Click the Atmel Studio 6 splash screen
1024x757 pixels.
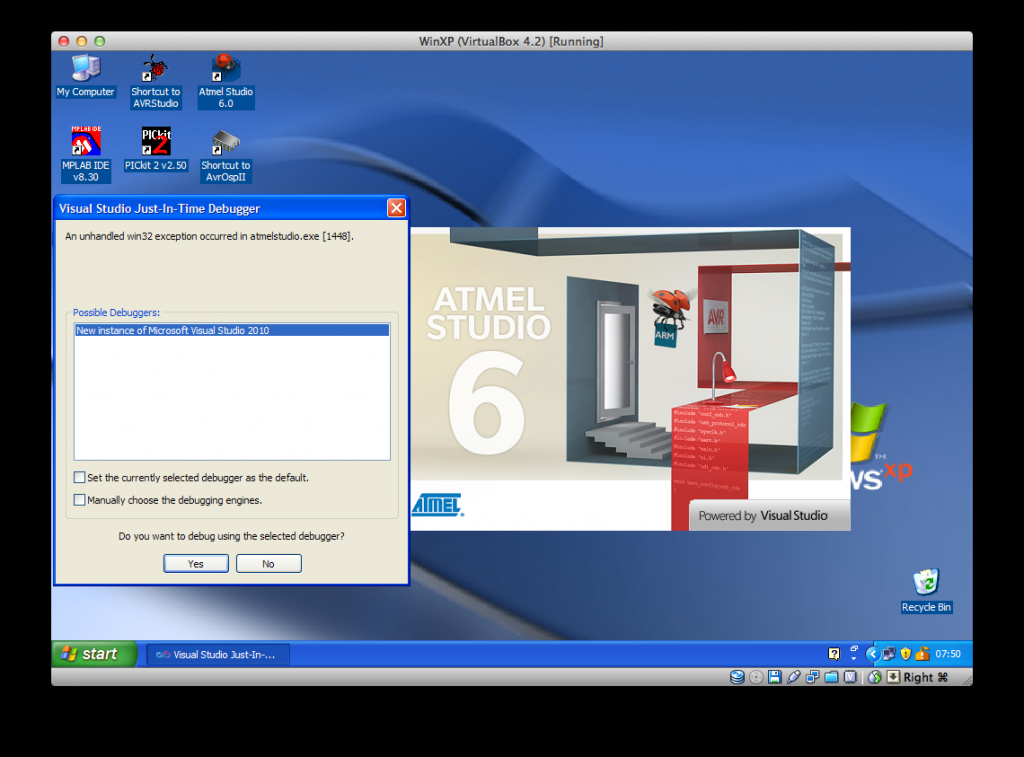630,379
